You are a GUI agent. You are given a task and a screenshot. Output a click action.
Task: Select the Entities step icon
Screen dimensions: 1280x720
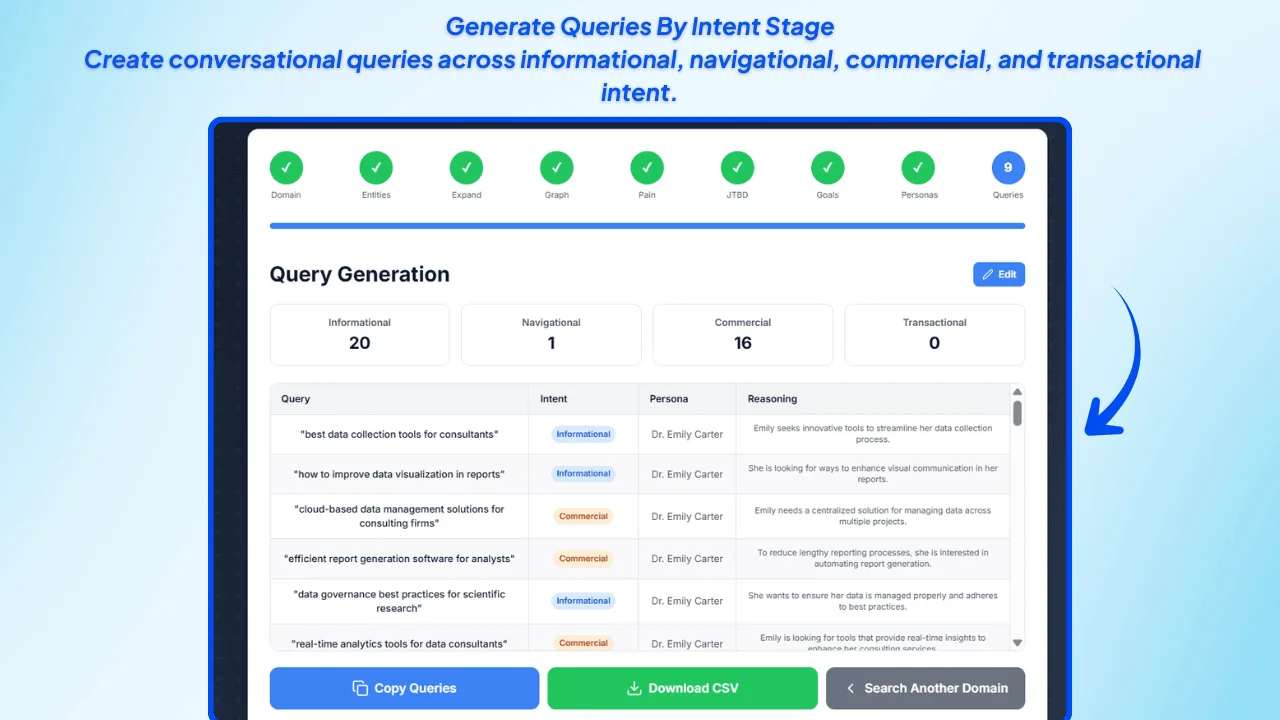(x=376, y=167)
